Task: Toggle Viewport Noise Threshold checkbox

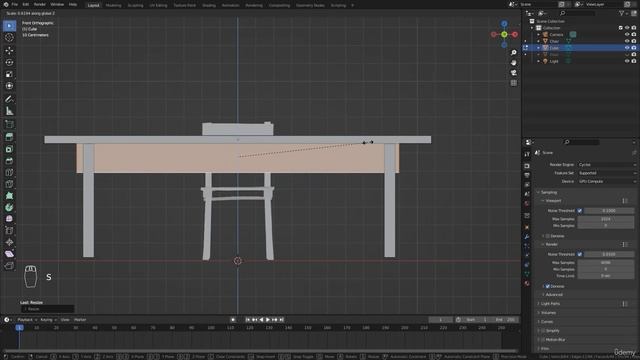Action: tap(580, 211)
